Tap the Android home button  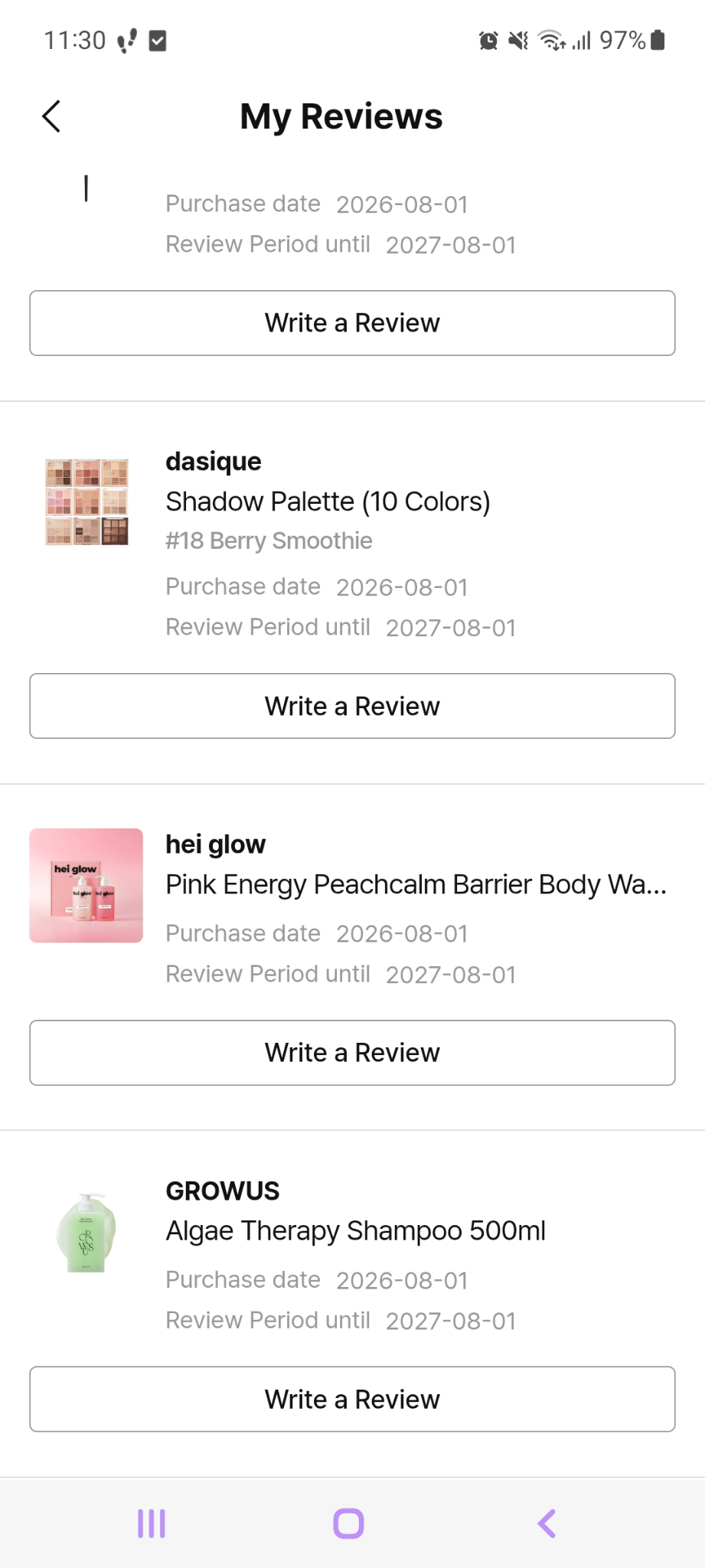coord(349,1524)
